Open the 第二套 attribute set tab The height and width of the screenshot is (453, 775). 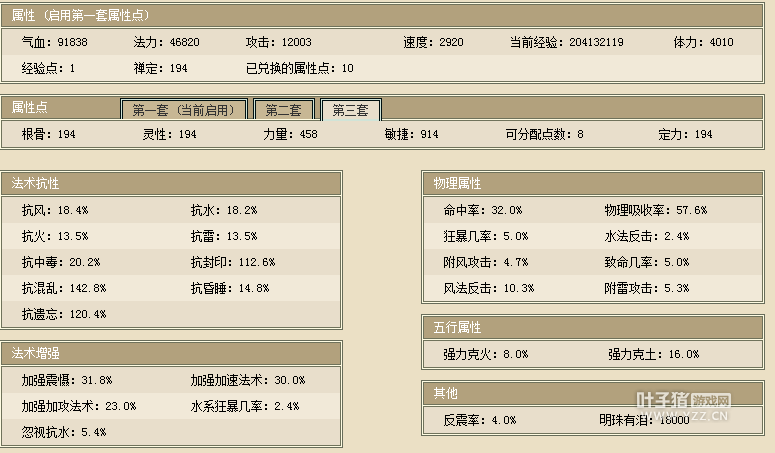[x=283, y=110]
